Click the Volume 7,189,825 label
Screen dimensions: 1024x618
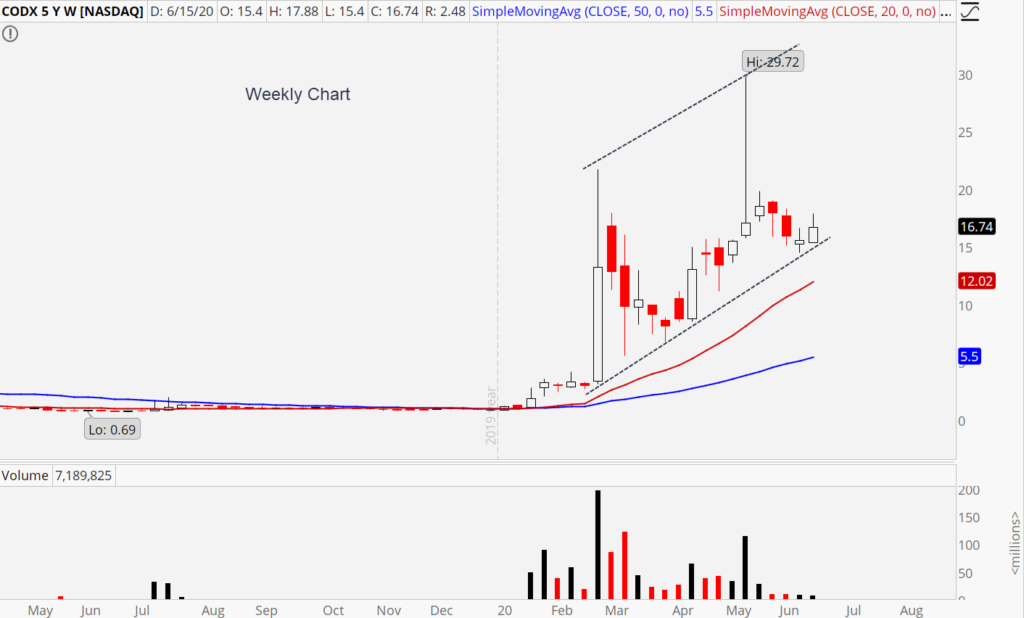[x=57, y=476]
